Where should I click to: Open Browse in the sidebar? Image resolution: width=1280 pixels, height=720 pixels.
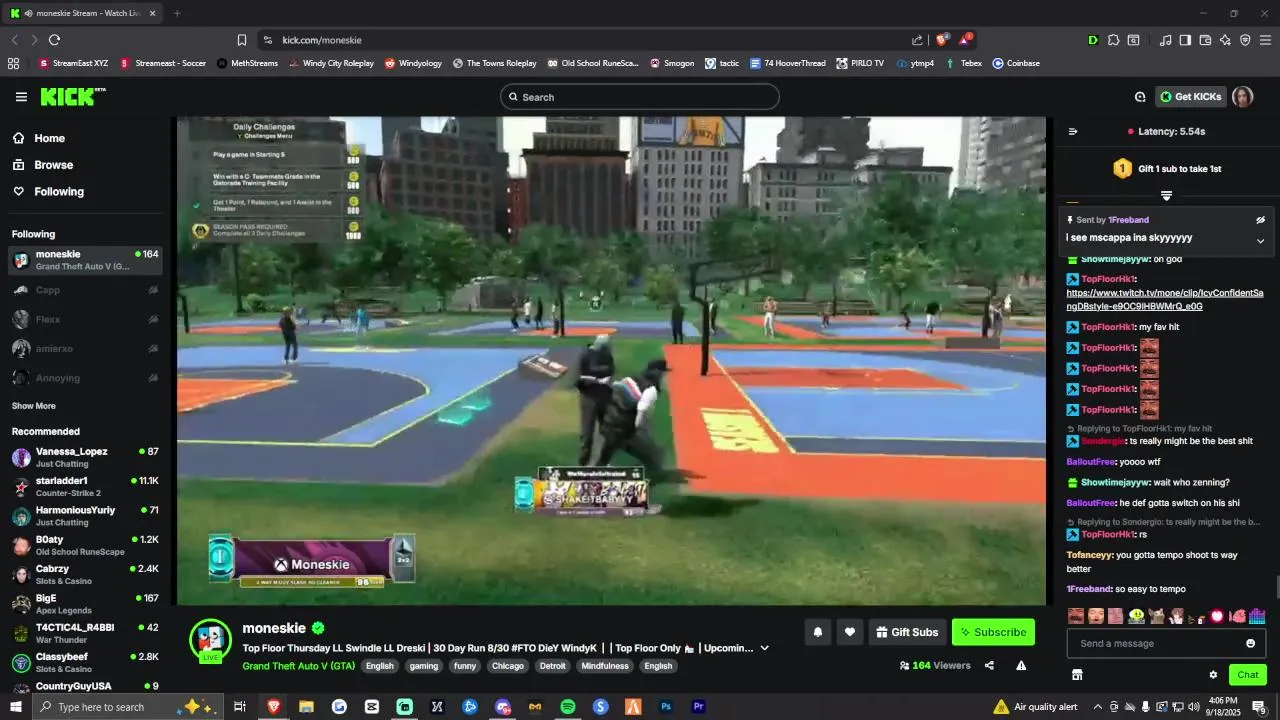click(43, 165)
